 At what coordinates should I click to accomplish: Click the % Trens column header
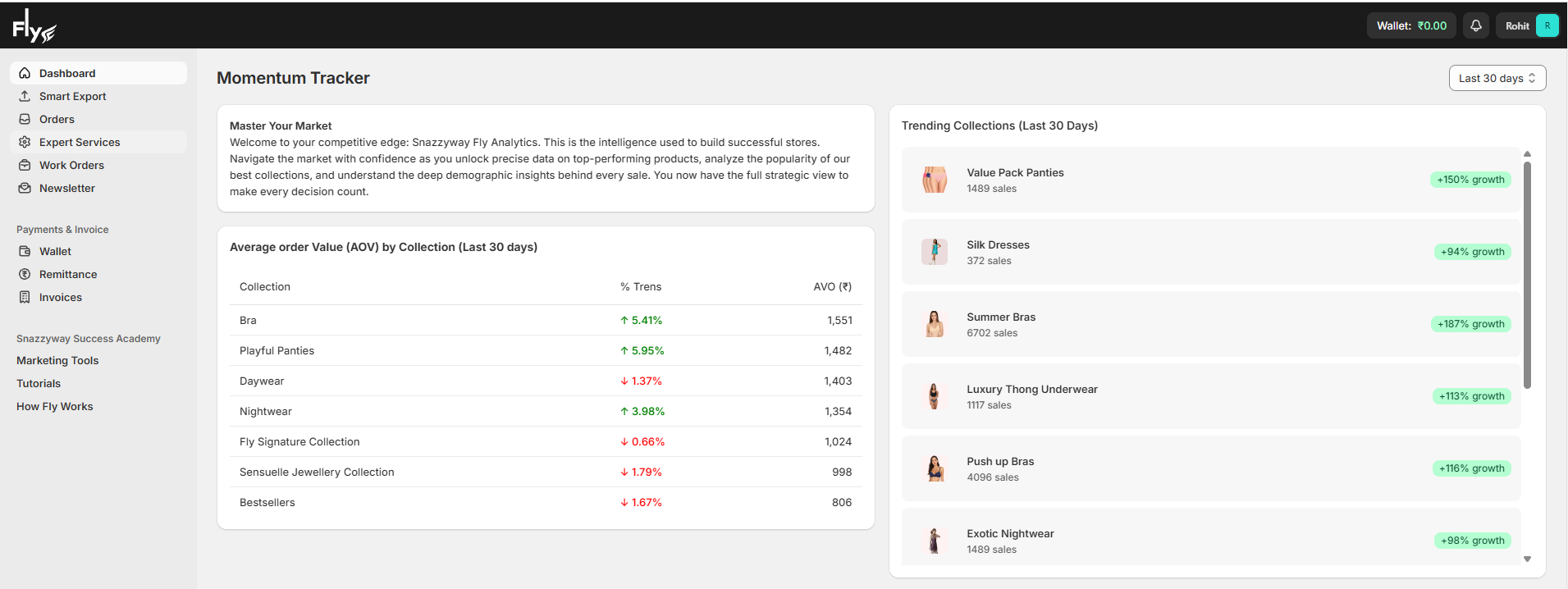(641, 286)
